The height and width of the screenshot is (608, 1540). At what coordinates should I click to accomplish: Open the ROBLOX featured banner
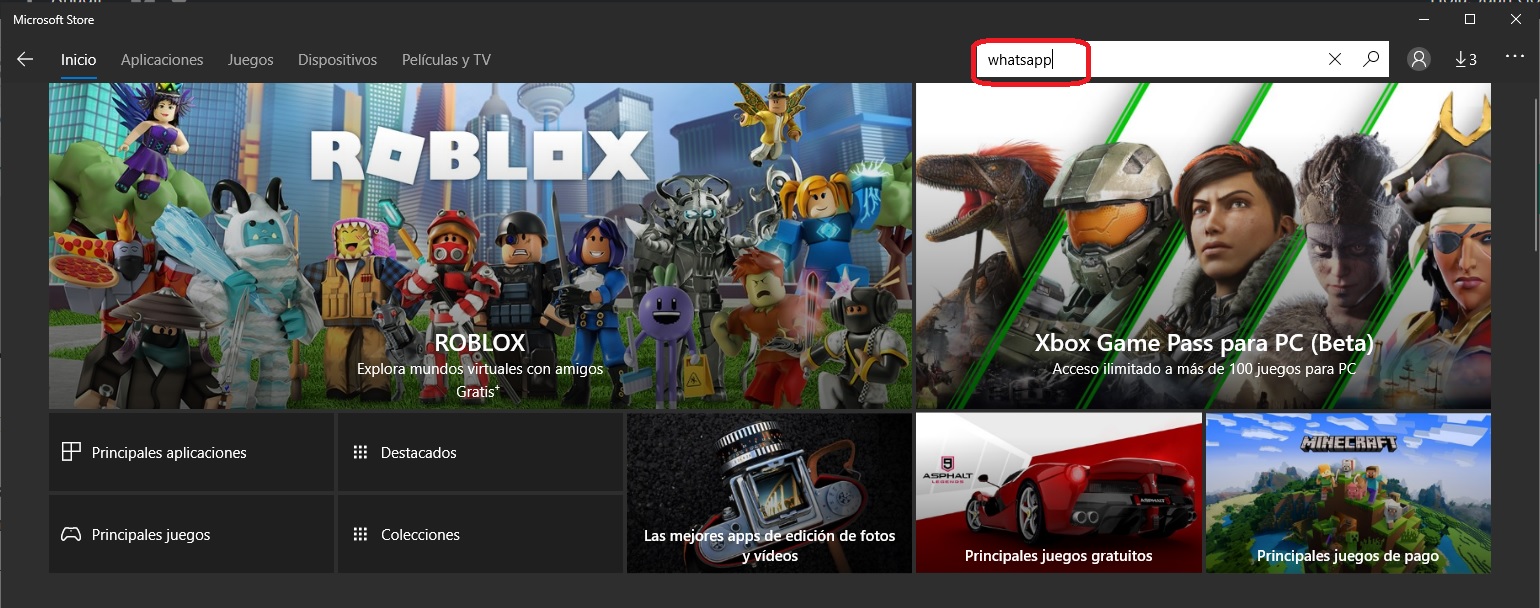[x=480, y=246]
